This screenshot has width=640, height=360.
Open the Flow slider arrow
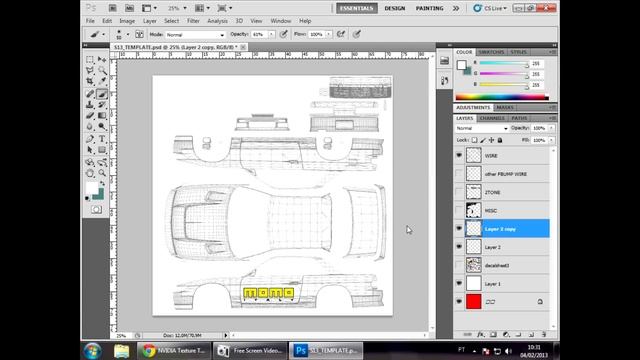point(328,35)
